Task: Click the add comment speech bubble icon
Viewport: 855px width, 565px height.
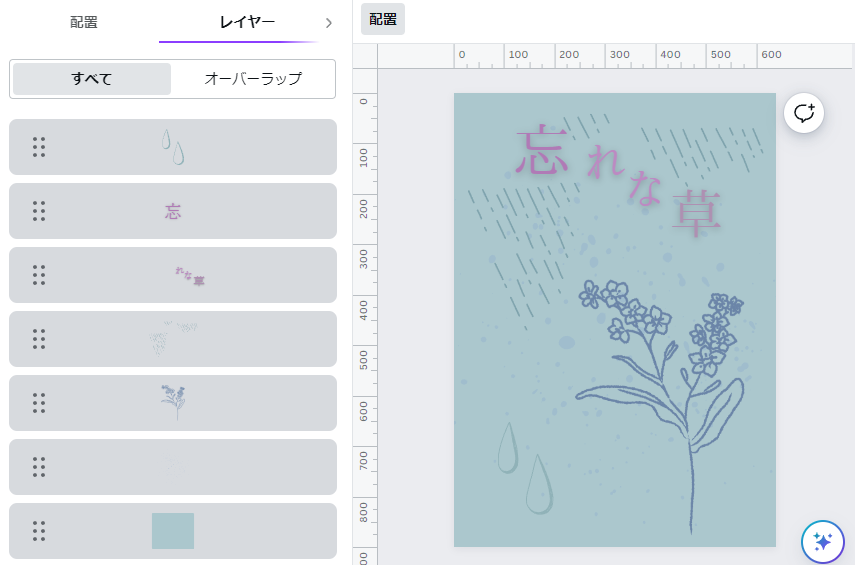Action: (x=804, y=113)
